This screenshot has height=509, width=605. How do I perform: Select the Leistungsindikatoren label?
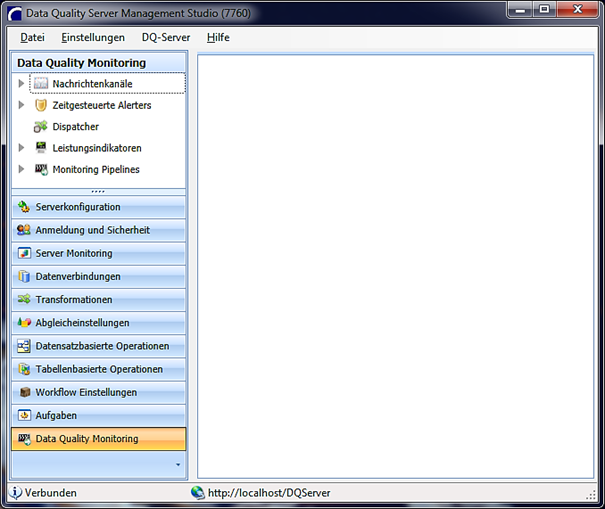click(97, 148)
